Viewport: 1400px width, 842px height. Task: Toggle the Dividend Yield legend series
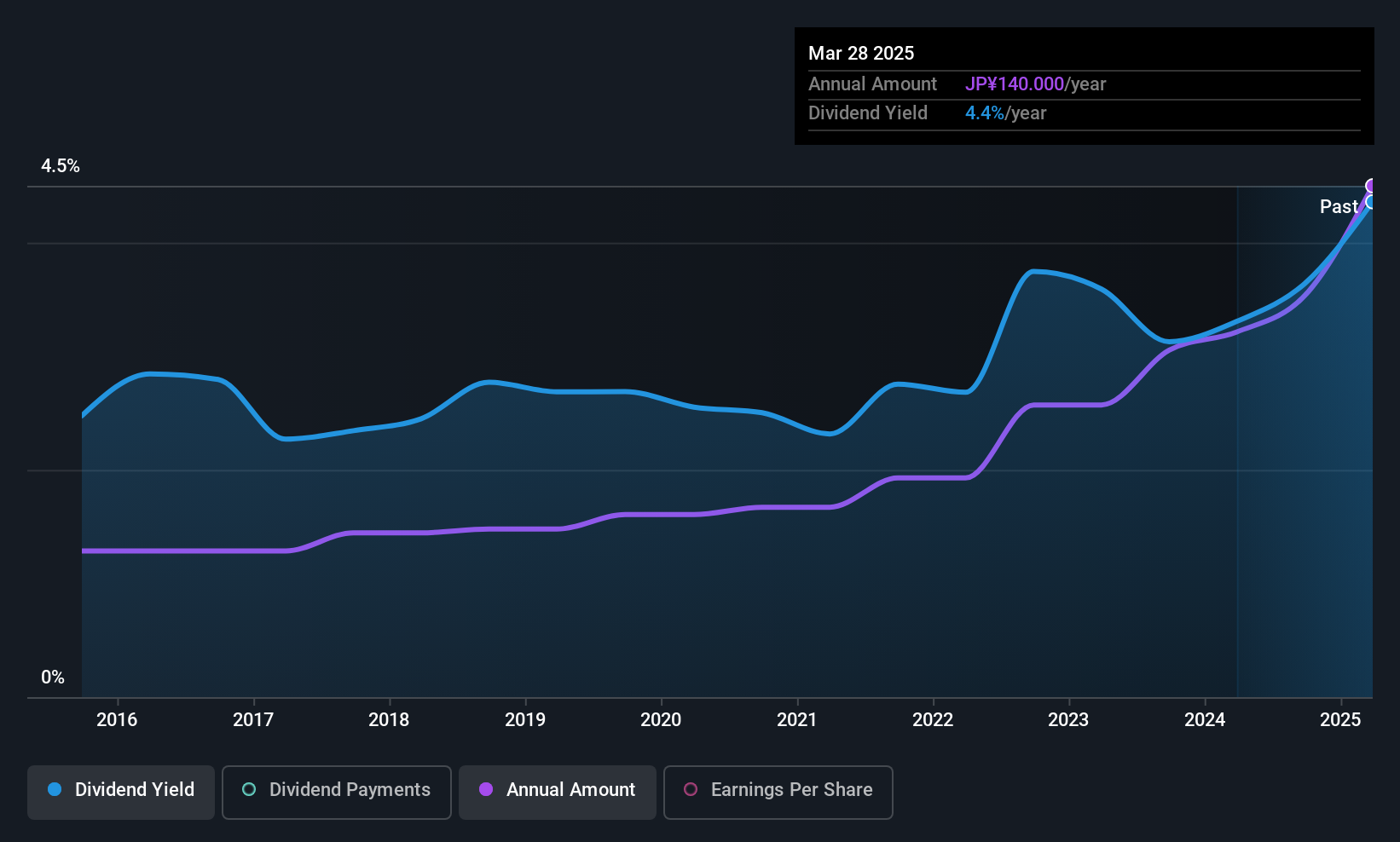pos(121,790)
